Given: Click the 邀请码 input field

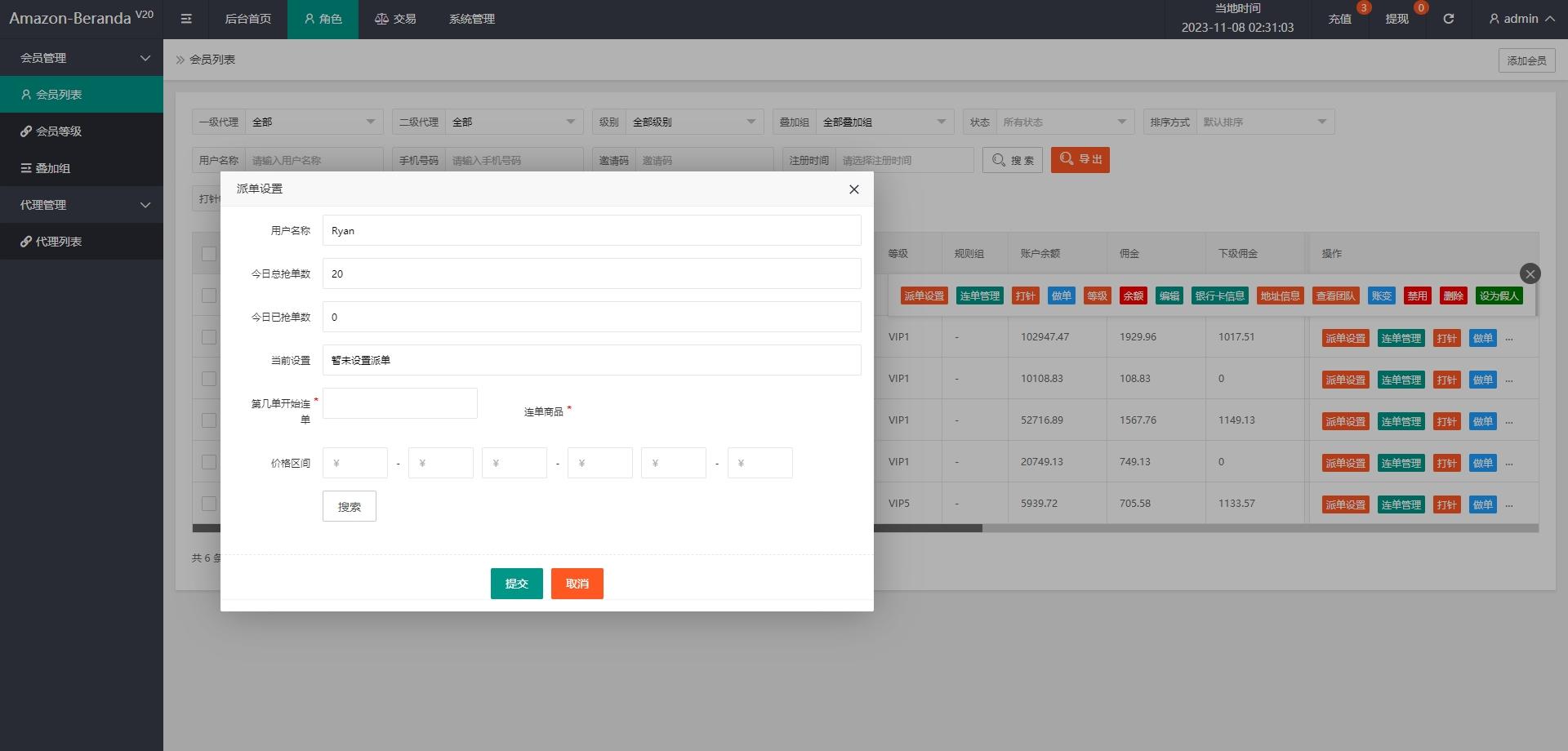Looking at the screenshot, I should pos(704,160).
